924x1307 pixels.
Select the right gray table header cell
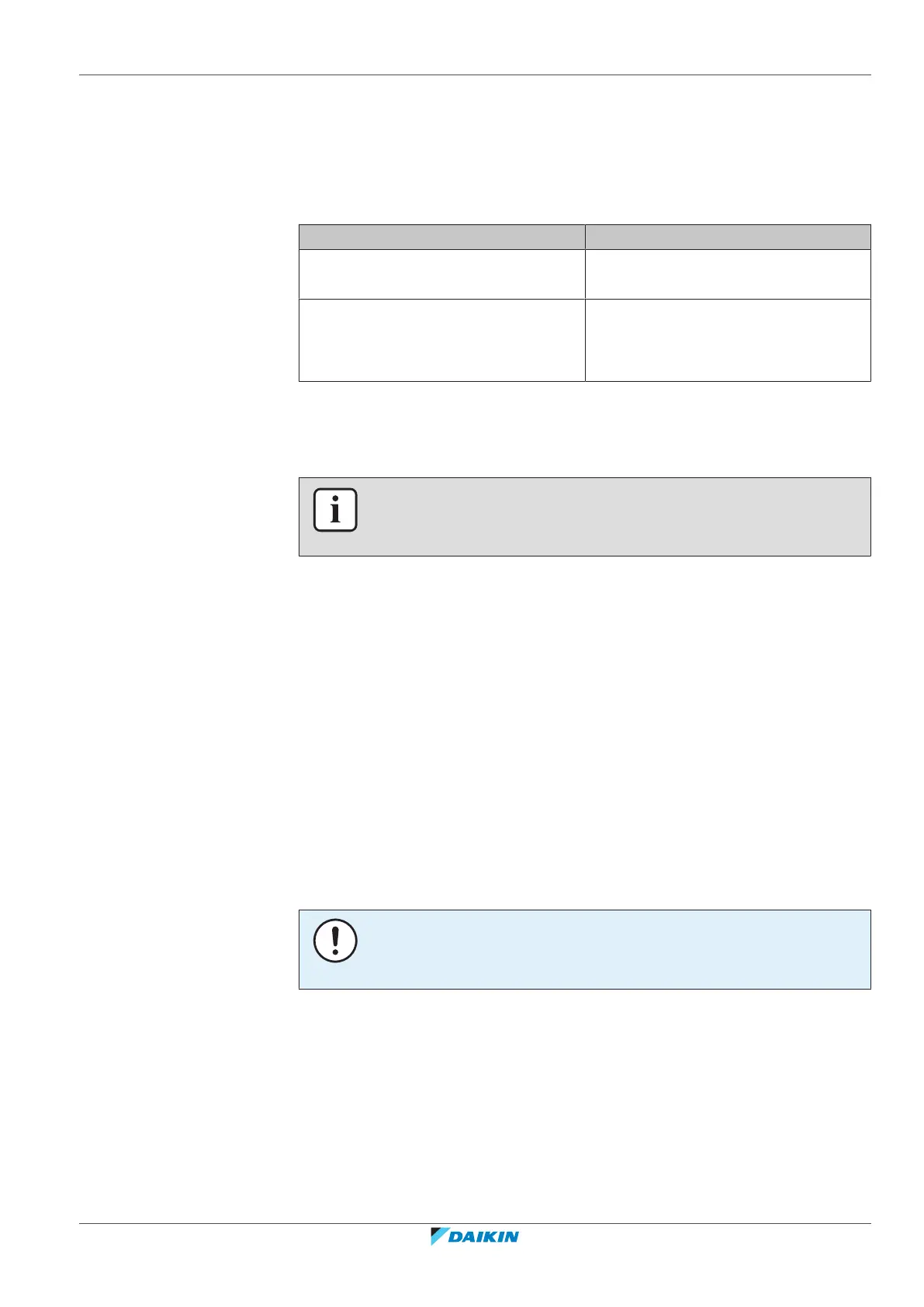pos(728,237)
